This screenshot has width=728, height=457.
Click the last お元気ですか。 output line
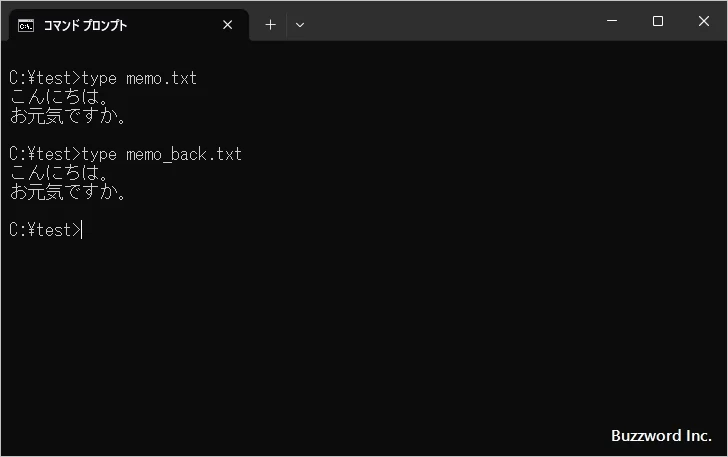click(68, 192)
